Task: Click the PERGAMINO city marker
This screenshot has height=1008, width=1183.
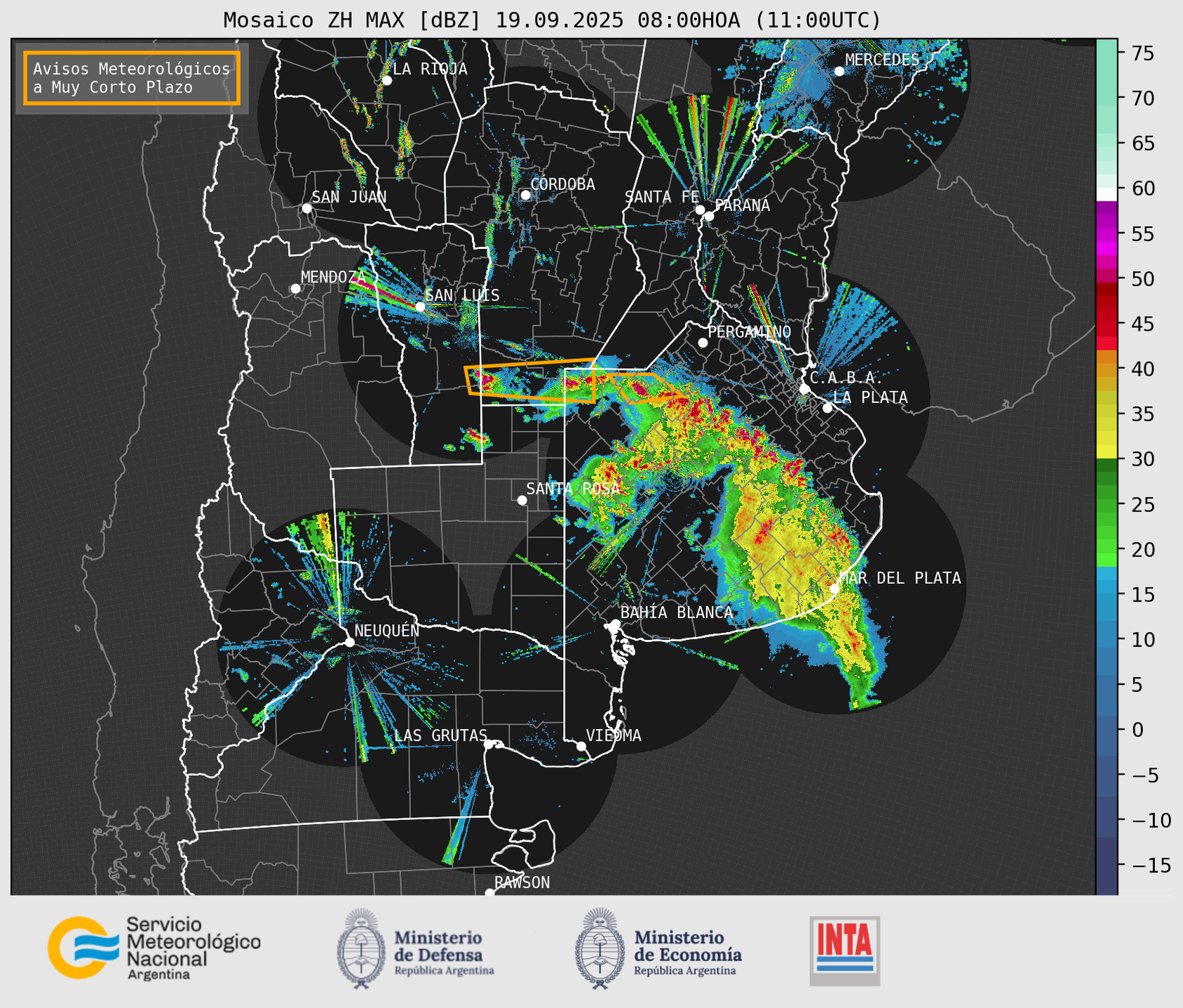Action: click(703, 343)
